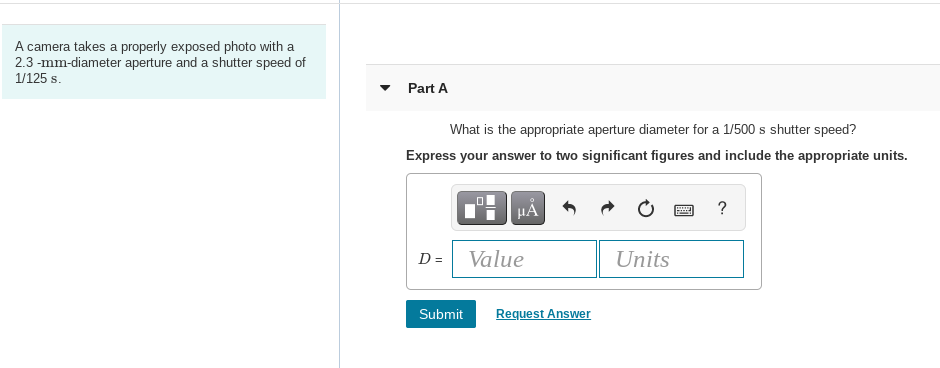Screen dimensions: 940x368
Task: Click the camera problem statement box
Action: pyautogui.click(x=164, y=62)
